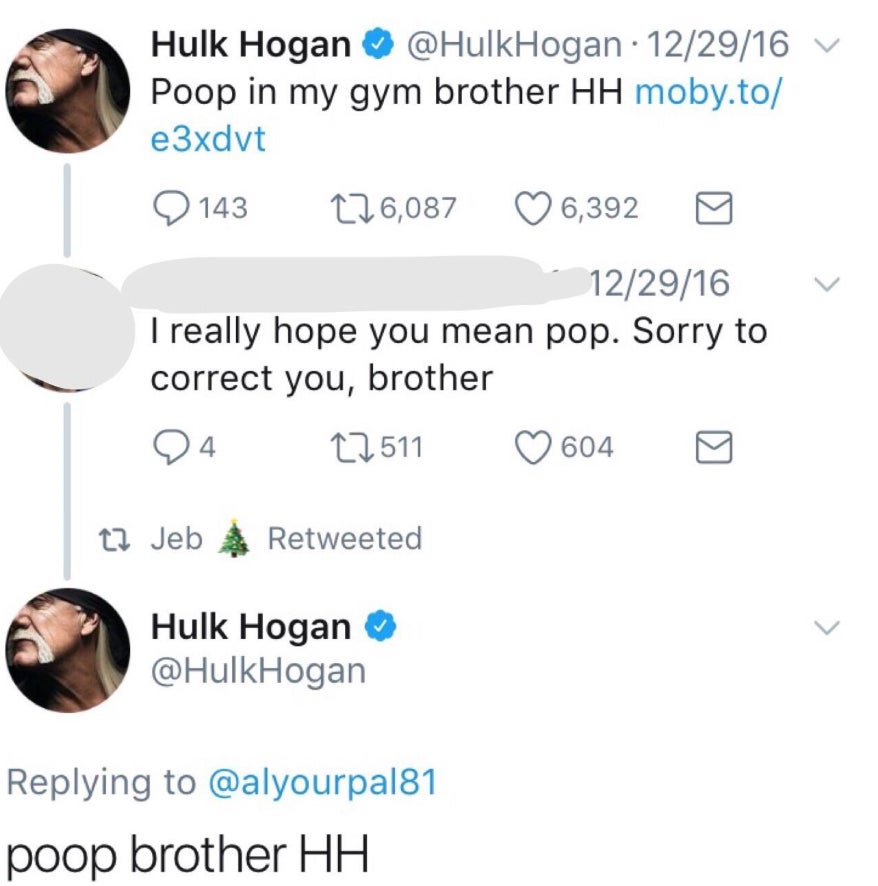
Task: Reply to the 'I really hope you mean pop' tweet
Action: (171, 448)
